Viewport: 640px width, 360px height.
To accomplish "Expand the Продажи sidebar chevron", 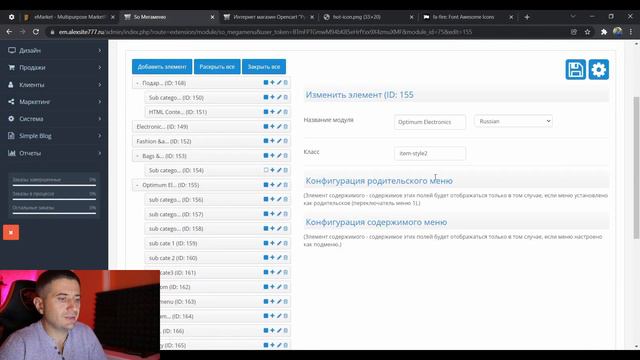I will pyautogui.click(x=100, y=67).
